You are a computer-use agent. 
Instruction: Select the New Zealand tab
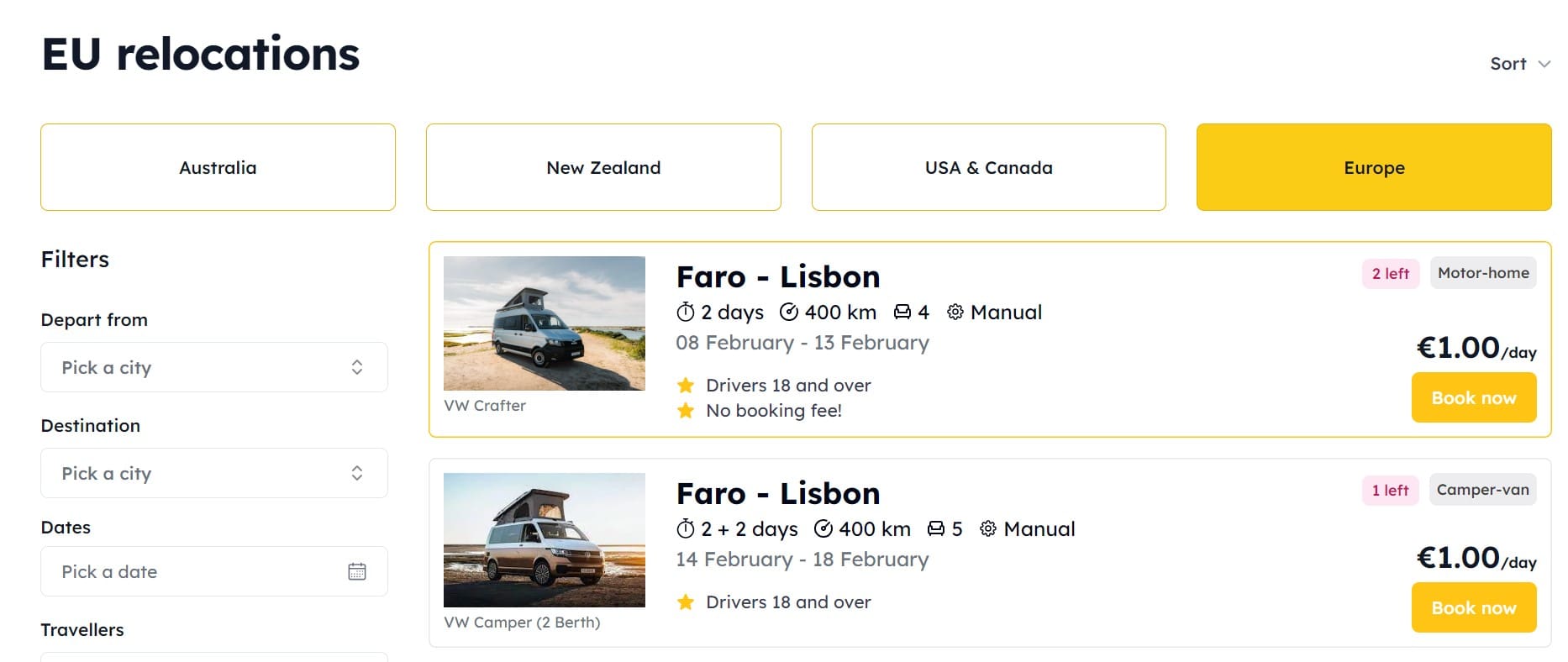[x=603, y=167]
